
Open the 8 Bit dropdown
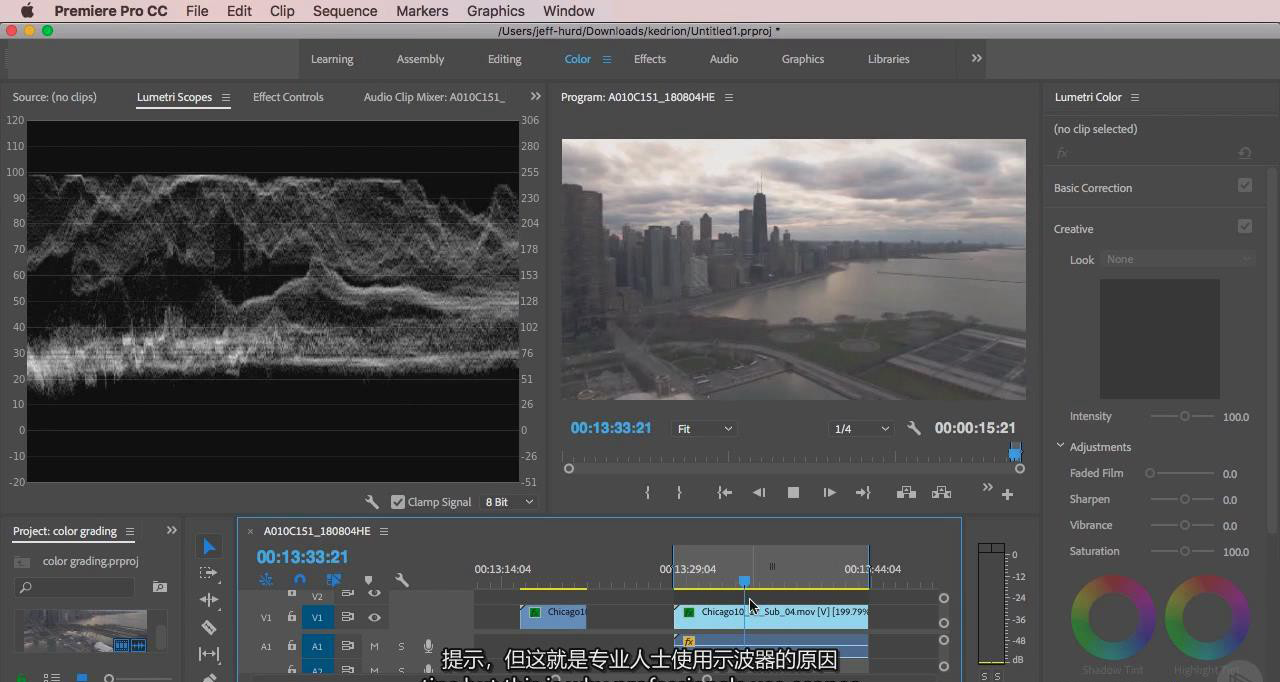(509, 502)
